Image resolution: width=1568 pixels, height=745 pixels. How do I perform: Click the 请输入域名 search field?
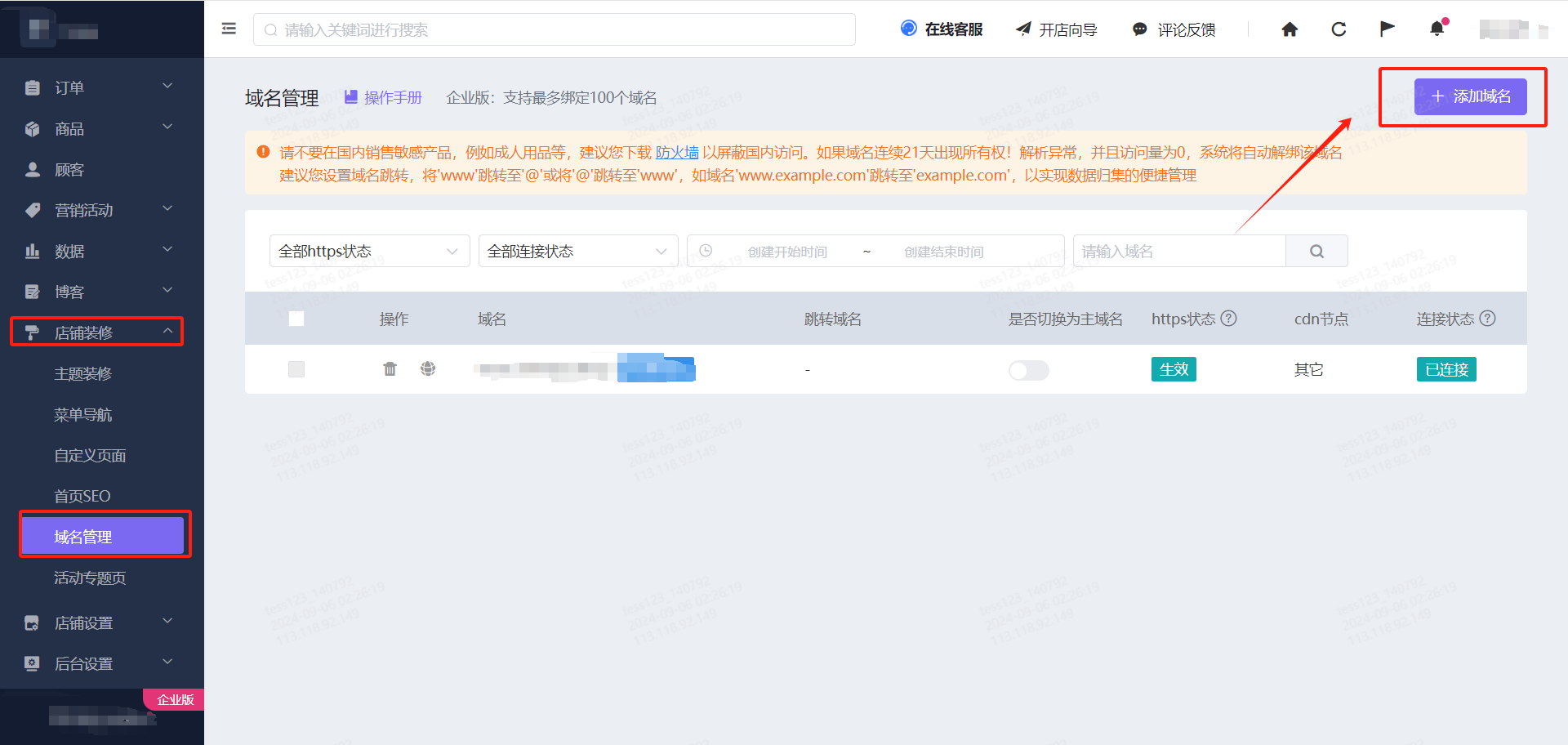[1179, 251]
